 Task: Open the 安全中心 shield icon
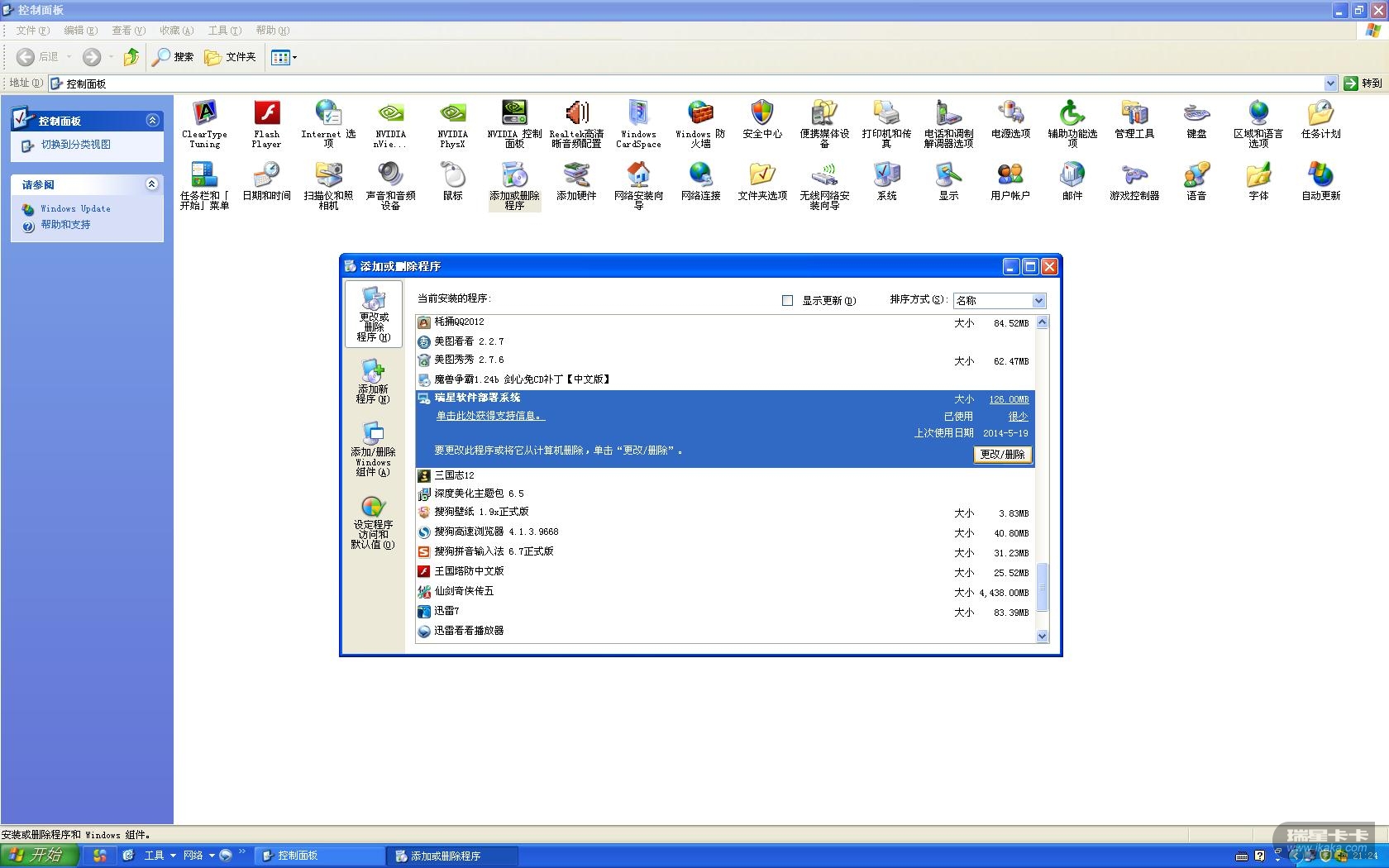762,119
